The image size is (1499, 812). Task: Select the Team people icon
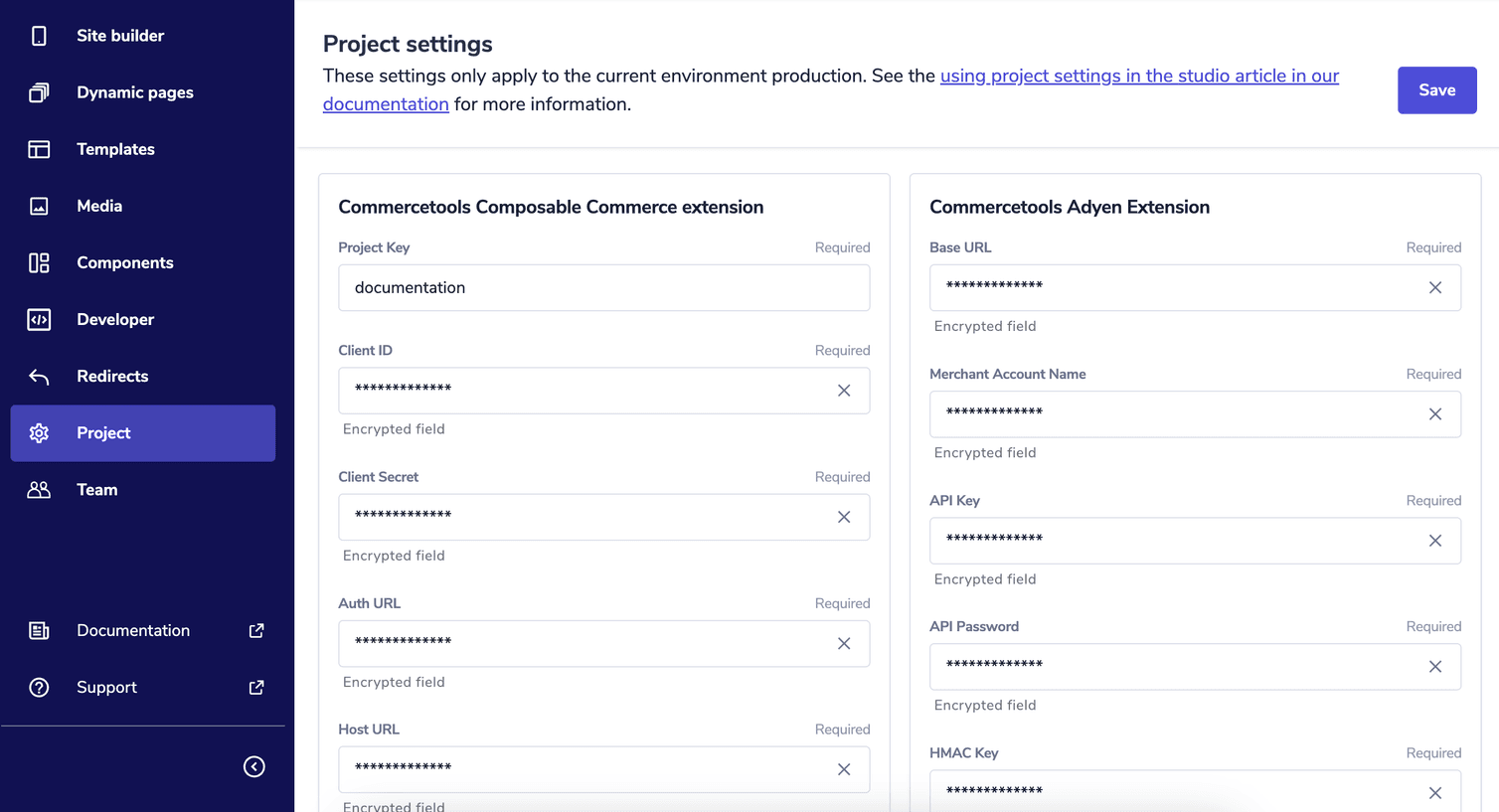point(38,489)
